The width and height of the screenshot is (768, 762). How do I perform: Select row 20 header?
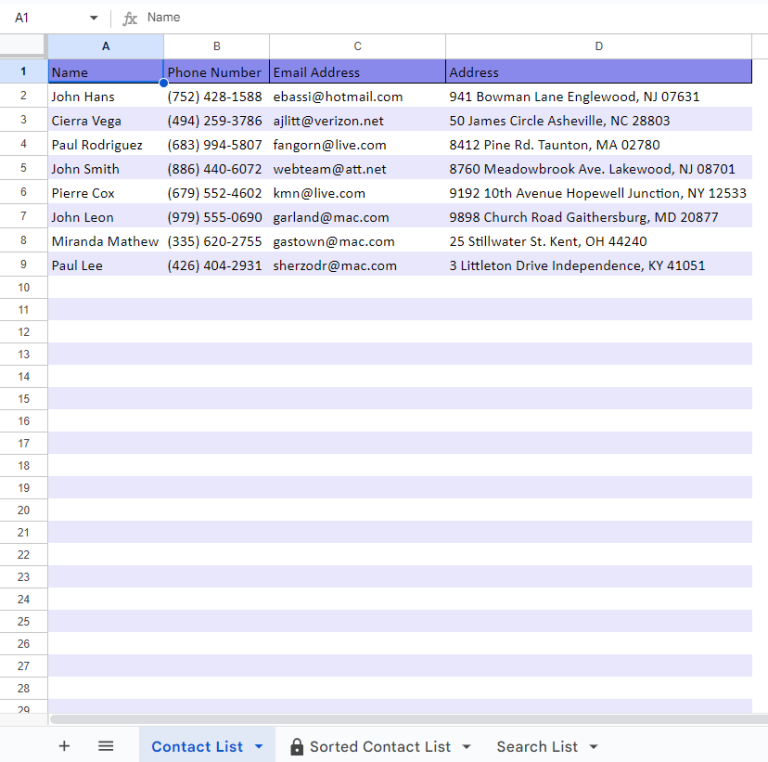pyautogui.click(x=24, y=510)
